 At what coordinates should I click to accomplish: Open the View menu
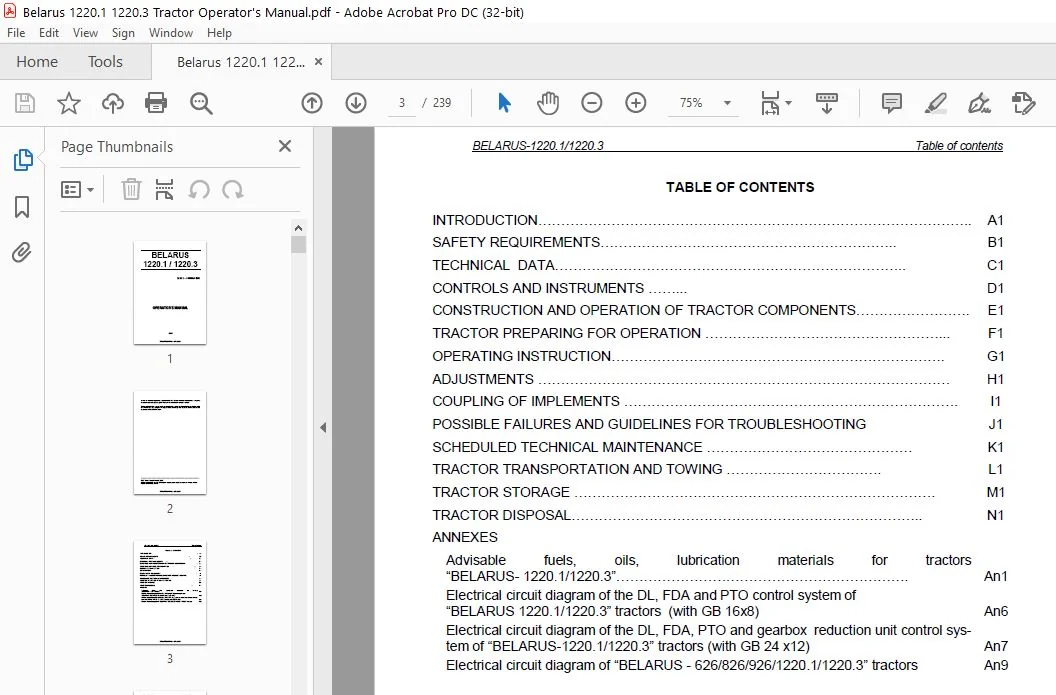point(85,32)
